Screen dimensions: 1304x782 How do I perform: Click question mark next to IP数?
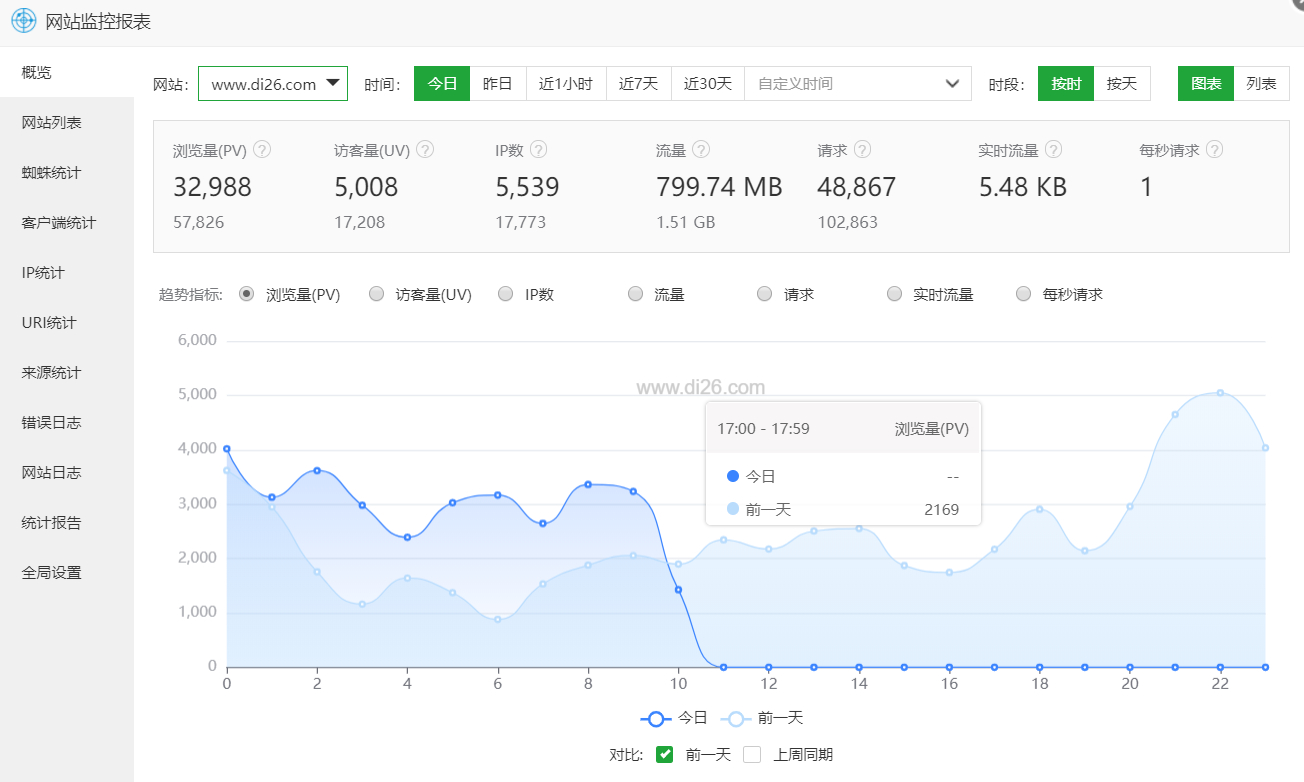point(538,150)
